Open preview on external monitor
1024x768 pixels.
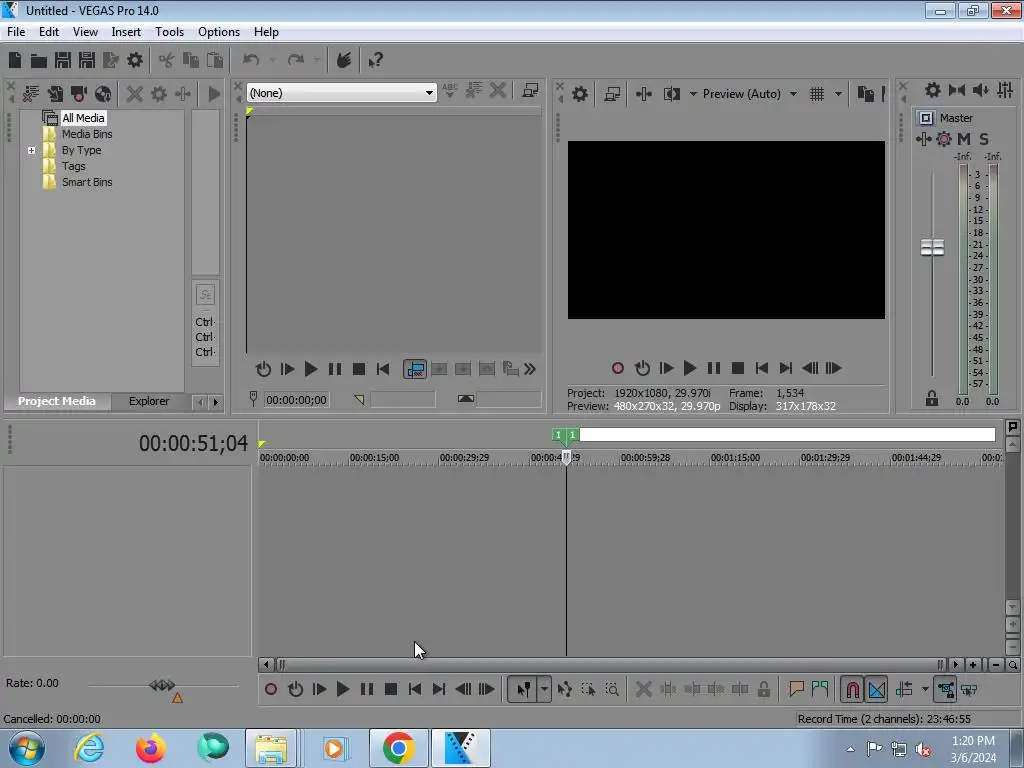(612, 94)
